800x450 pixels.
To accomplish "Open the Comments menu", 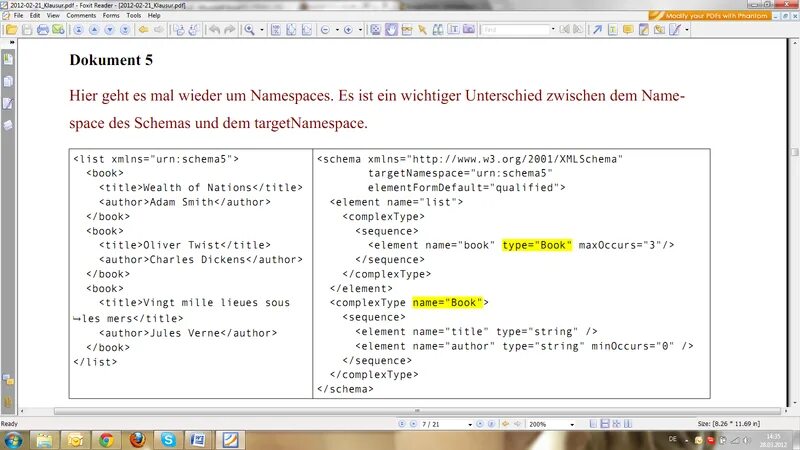I will pyautogui.click(x=81, y=16).
